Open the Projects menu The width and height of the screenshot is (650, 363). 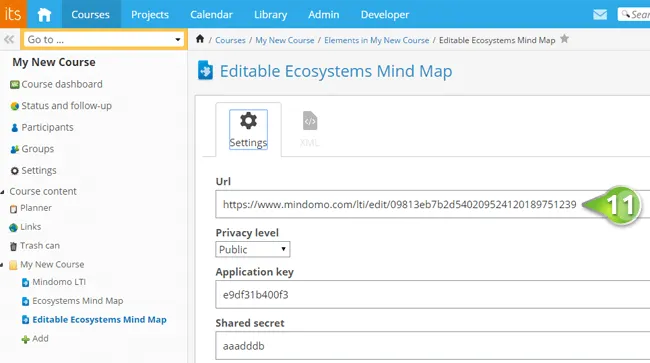coord(150,15)
